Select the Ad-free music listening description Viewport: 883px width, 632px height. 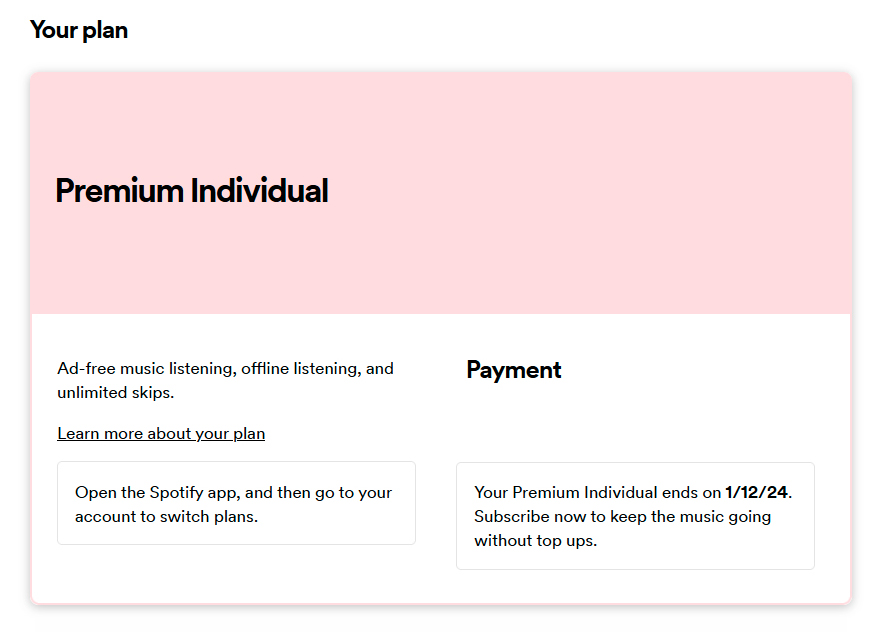225,380
